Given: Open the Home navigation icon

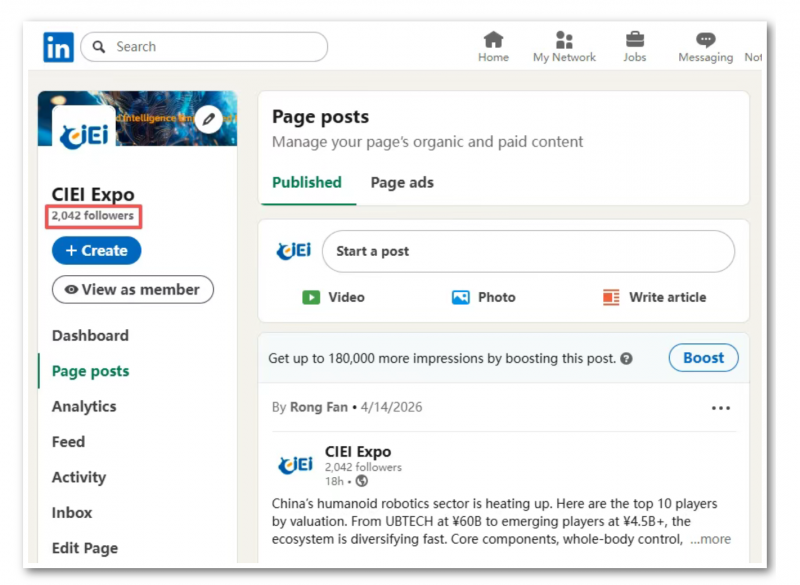Looking at the screenshot, I should pos(493,40).
